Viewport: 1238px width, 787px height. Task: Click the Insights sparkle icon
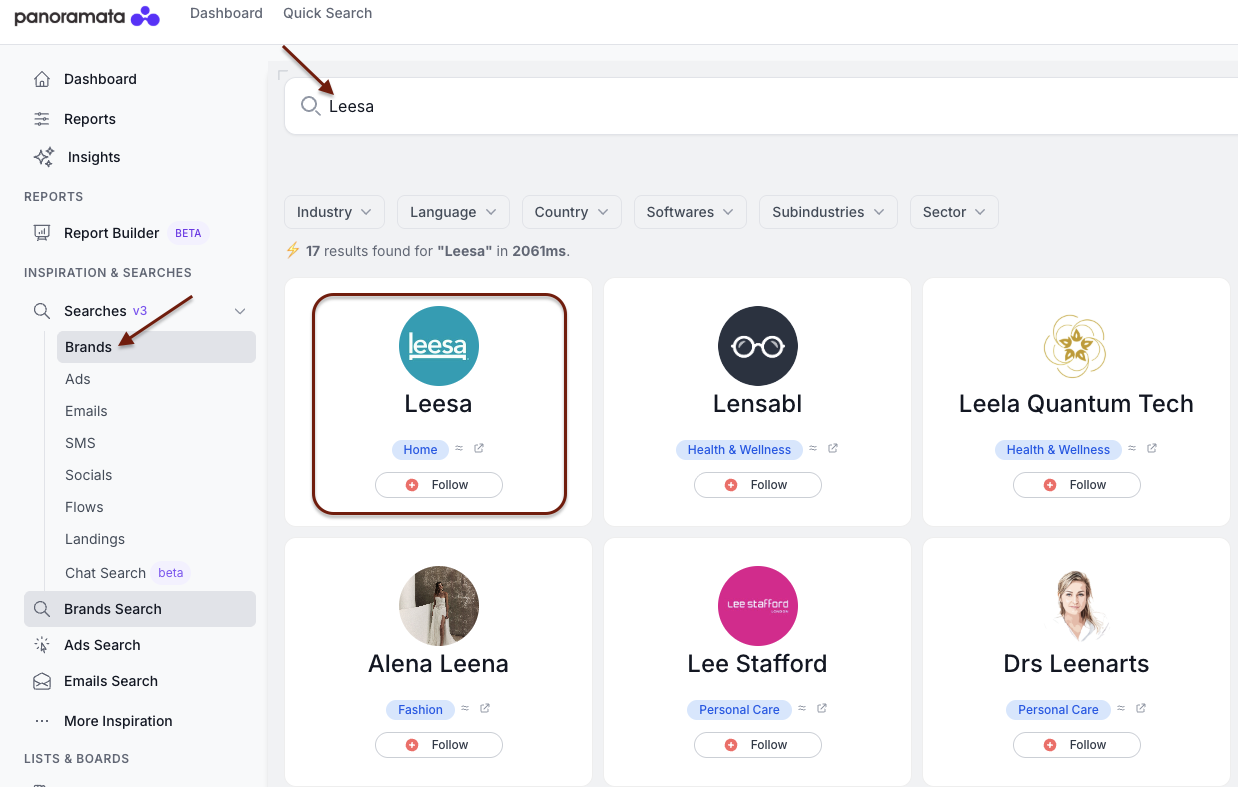click(x=44, y=157)
